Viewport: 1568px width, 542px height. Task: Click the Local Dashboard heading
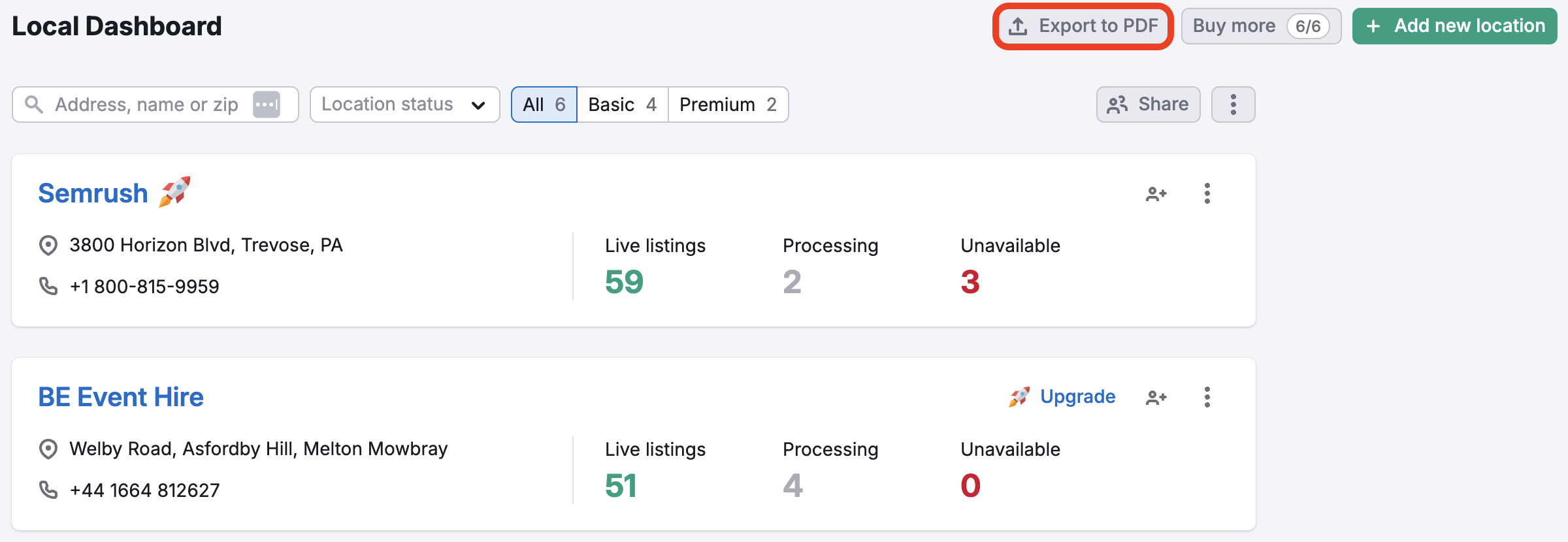(x=117, y=26)
